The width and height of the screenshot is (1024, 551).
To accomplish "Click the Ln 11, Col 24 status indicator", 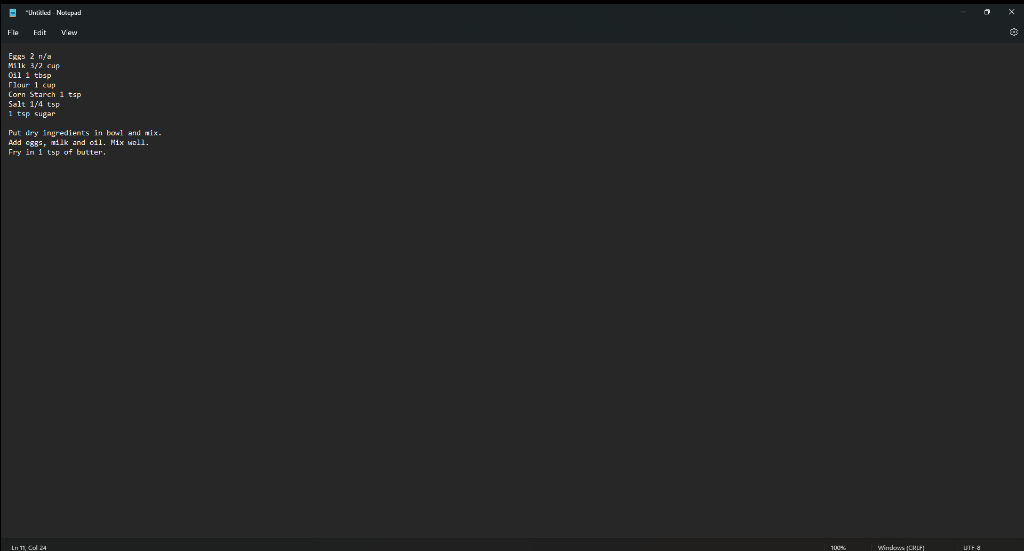I will tap(29, 547).
